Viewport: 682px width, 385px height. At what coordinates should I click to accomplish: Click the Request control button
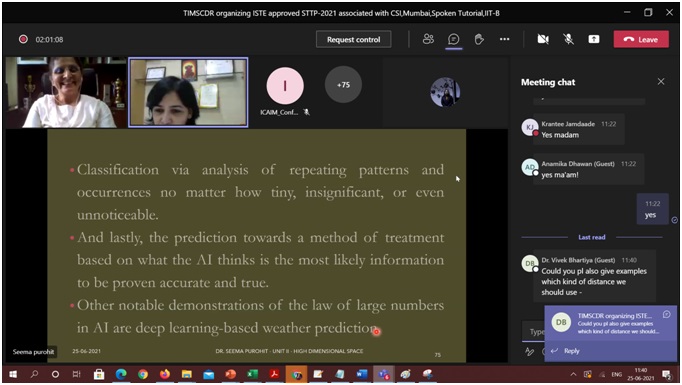pyautogui.click(x=353, y=40)
